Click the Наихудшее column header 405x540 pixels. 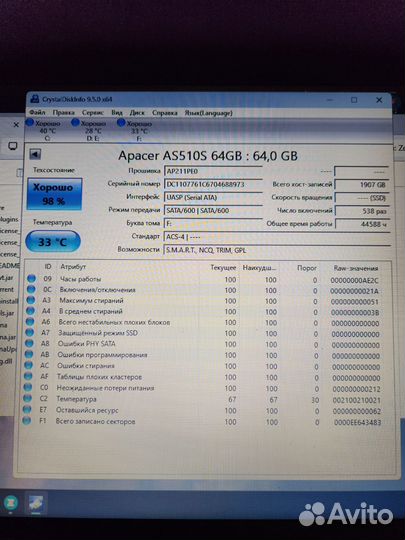[259, 268]
